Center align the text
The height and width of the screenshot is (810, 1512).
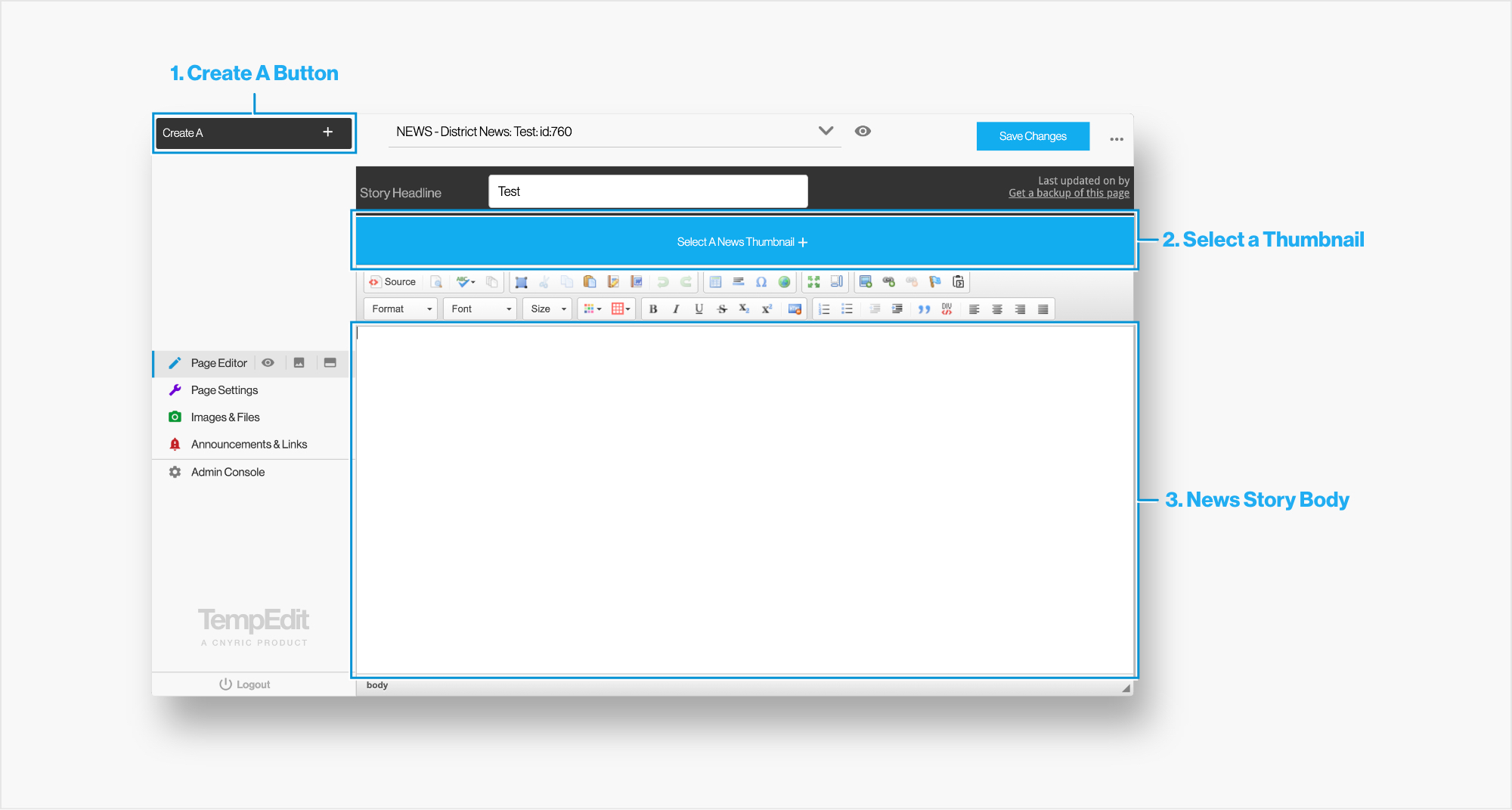click(x=997, y=309)
